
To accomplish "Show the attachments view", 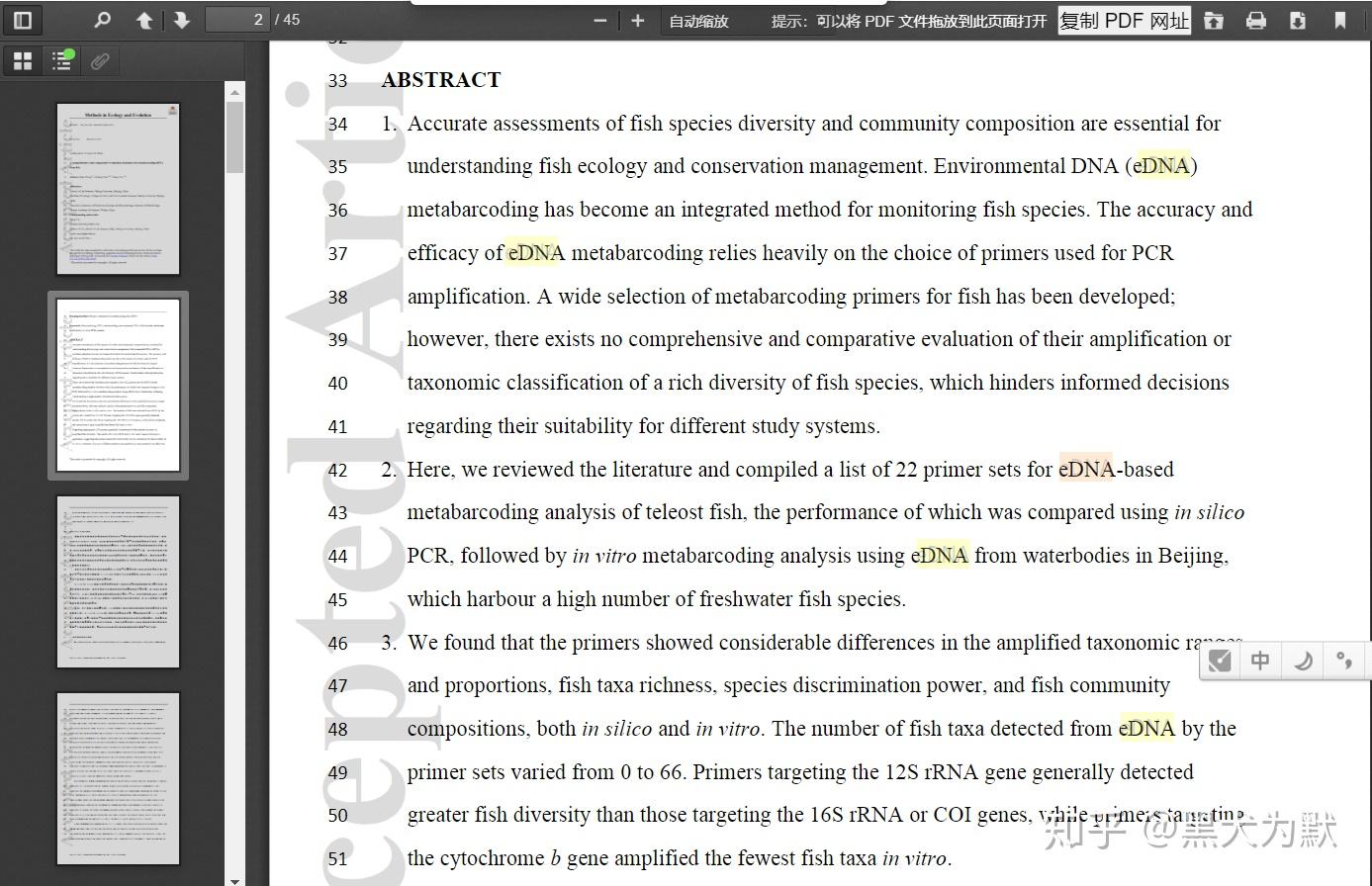I will (x=100, y=61).
